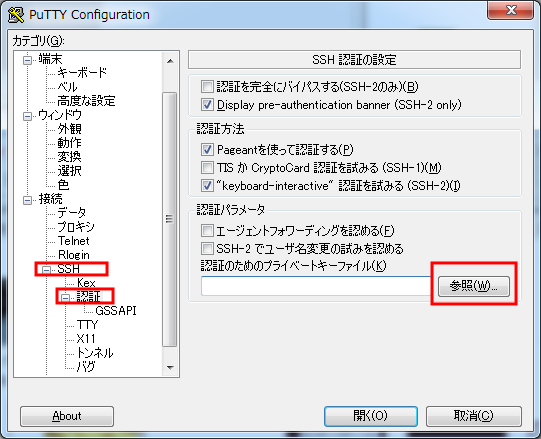The width and height of the screenshot is (541, 439).
Task: Select Kex under SSH
Action: click(86, 283)
